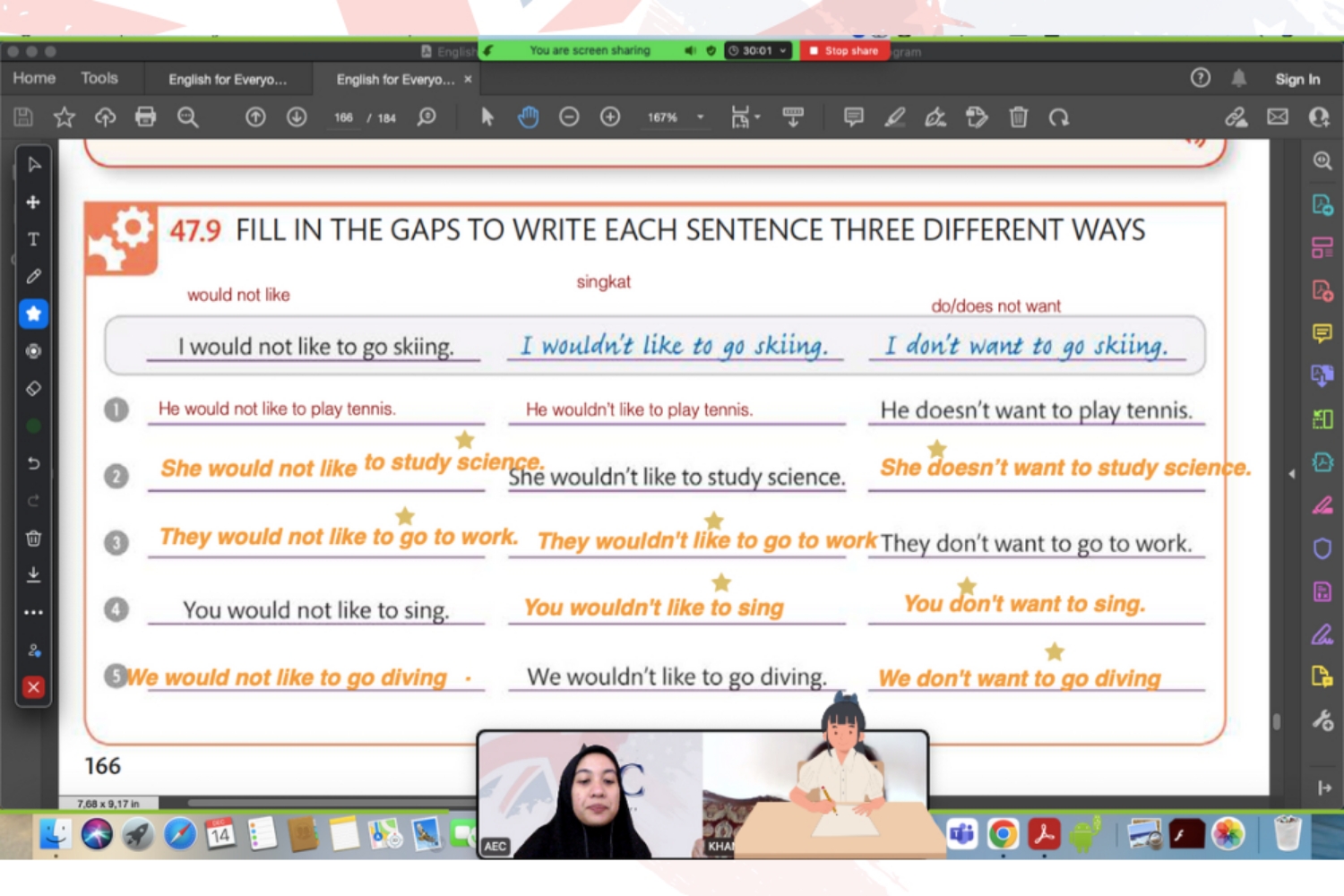Click the share with others person icon
The width and height of the screenshot is (1344, 896).
1319,116
